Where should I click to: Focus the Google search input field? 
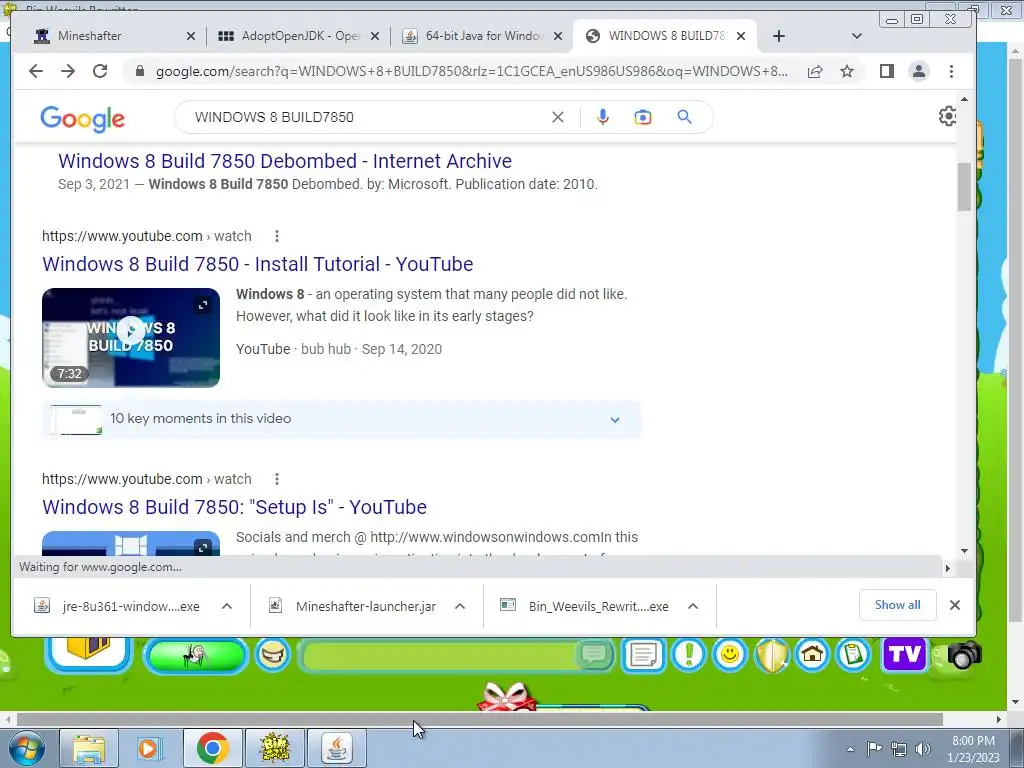click(x=366, y=117)
